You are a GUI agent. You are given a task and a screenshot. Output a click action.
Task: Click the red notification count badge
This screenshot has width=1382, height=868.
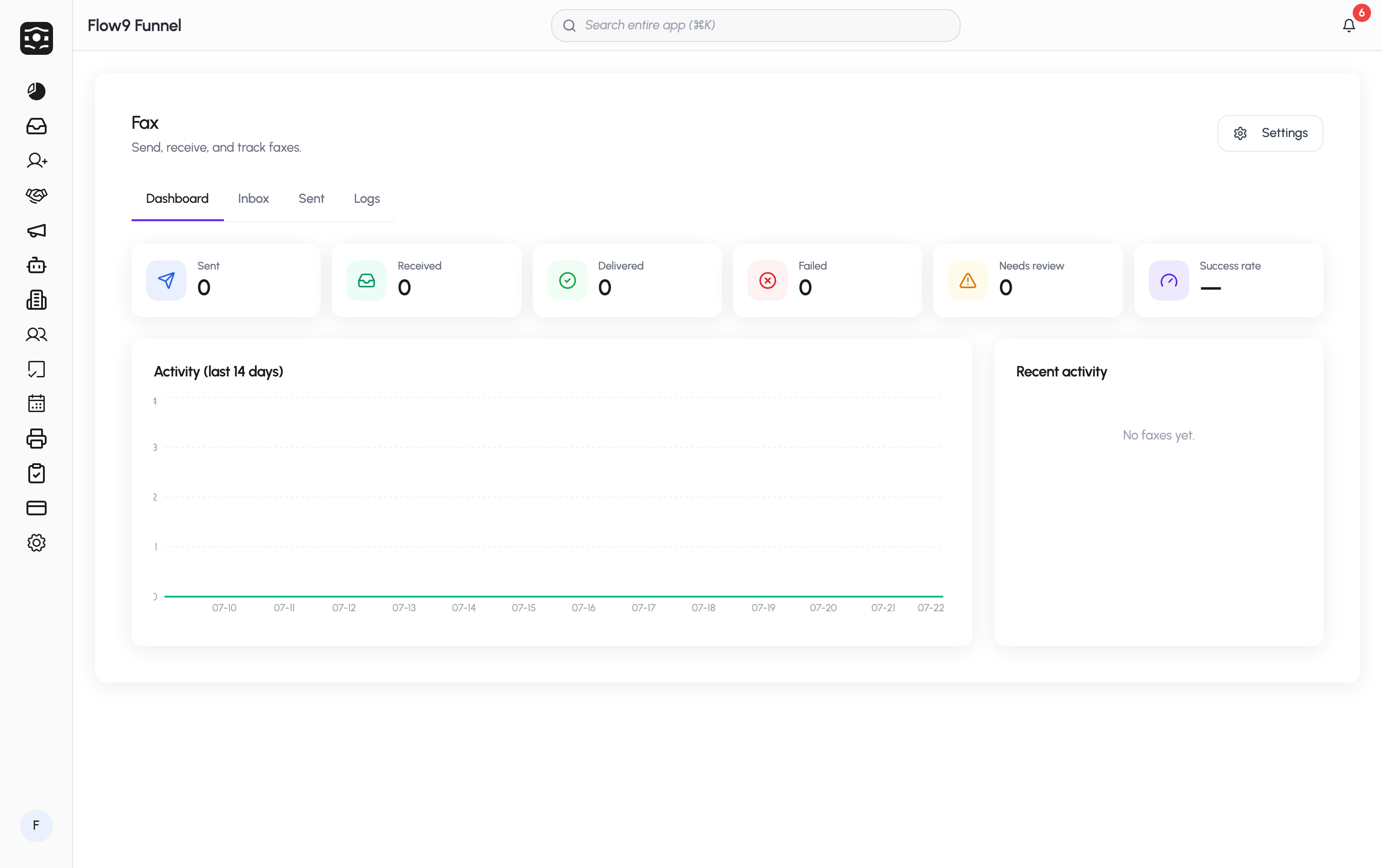pos(1361,13)
